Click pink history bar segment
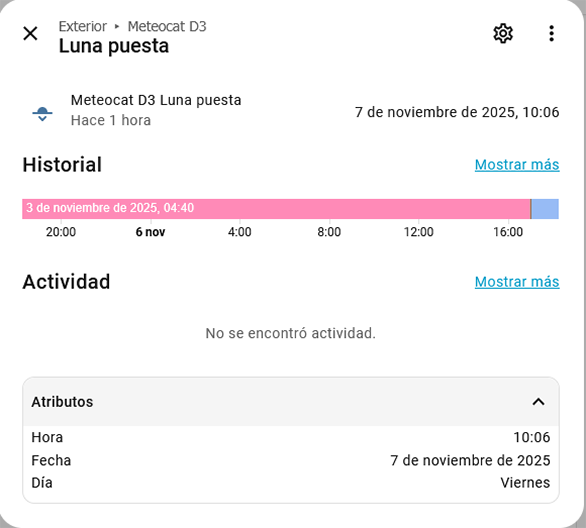Viewport: 586px width, 528px height. click(276, 209)
